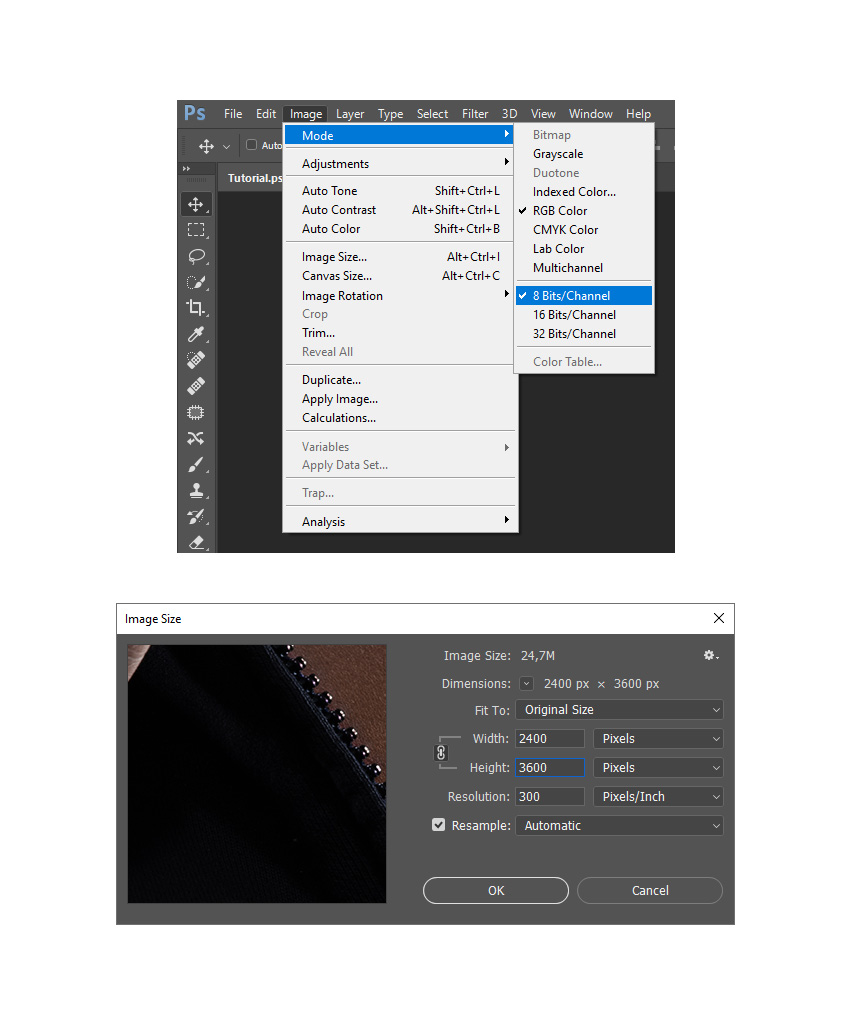Image resolution: width=850 pixels, height=1025 pixels.
Task: Toggle the Resample checkbox
Action: (x=438, y=824)
